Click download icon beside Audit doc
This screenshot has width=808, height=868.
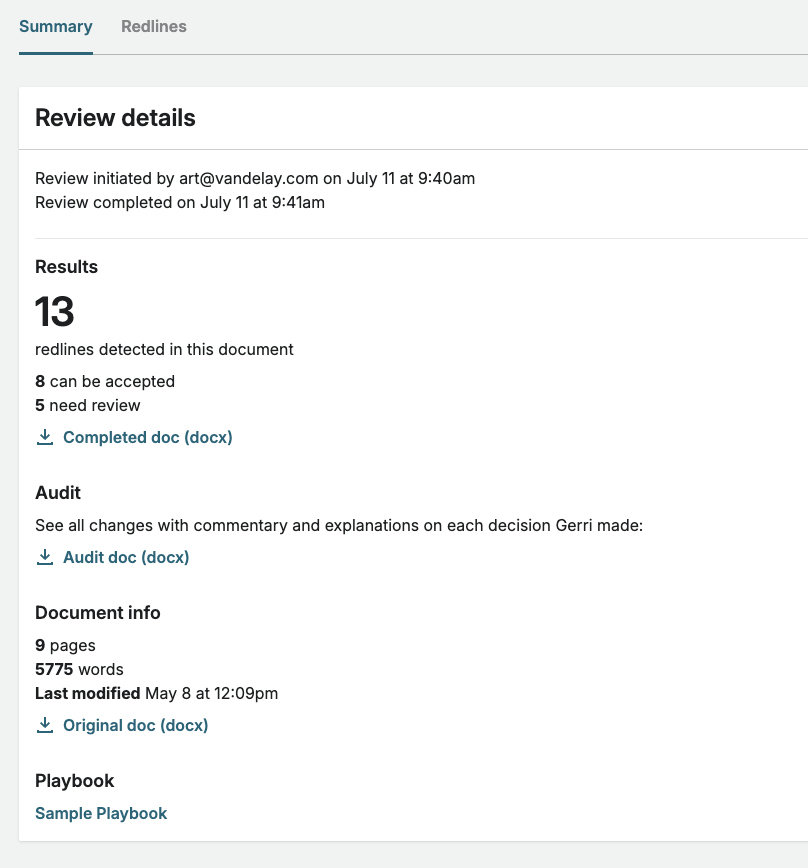click(45, 557)
